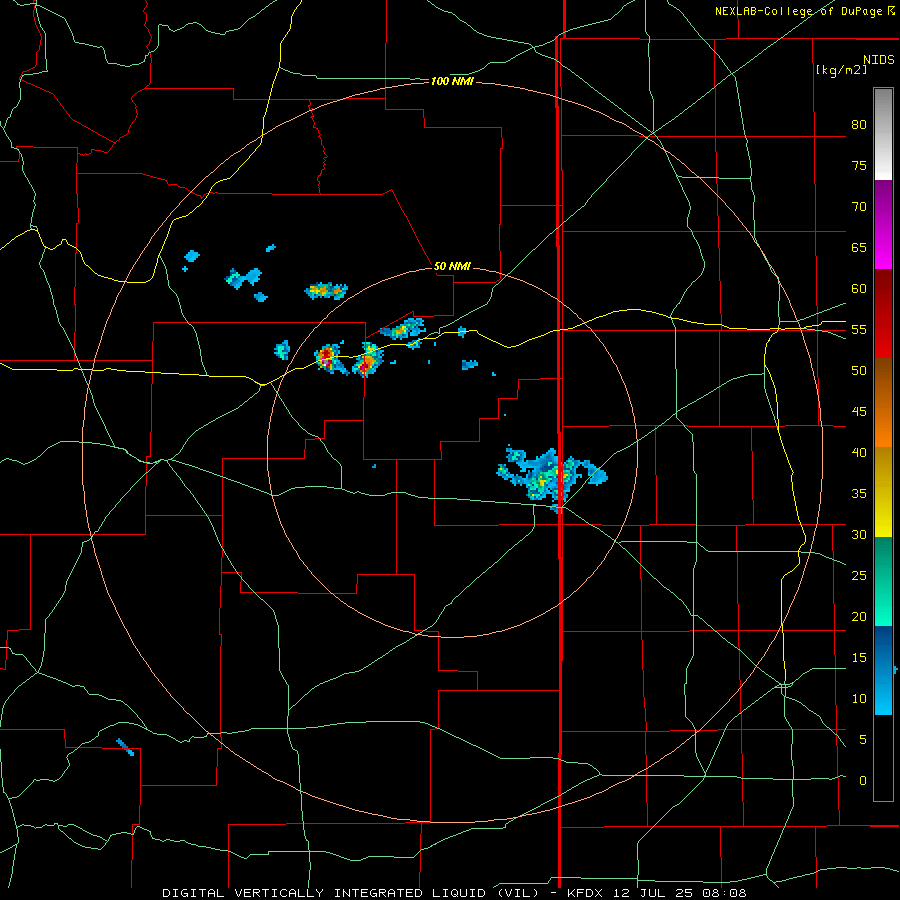Click the Digital Vertically Integrated Liquid caption
This screenshot has width=900, height=900.
click(454, 893)
